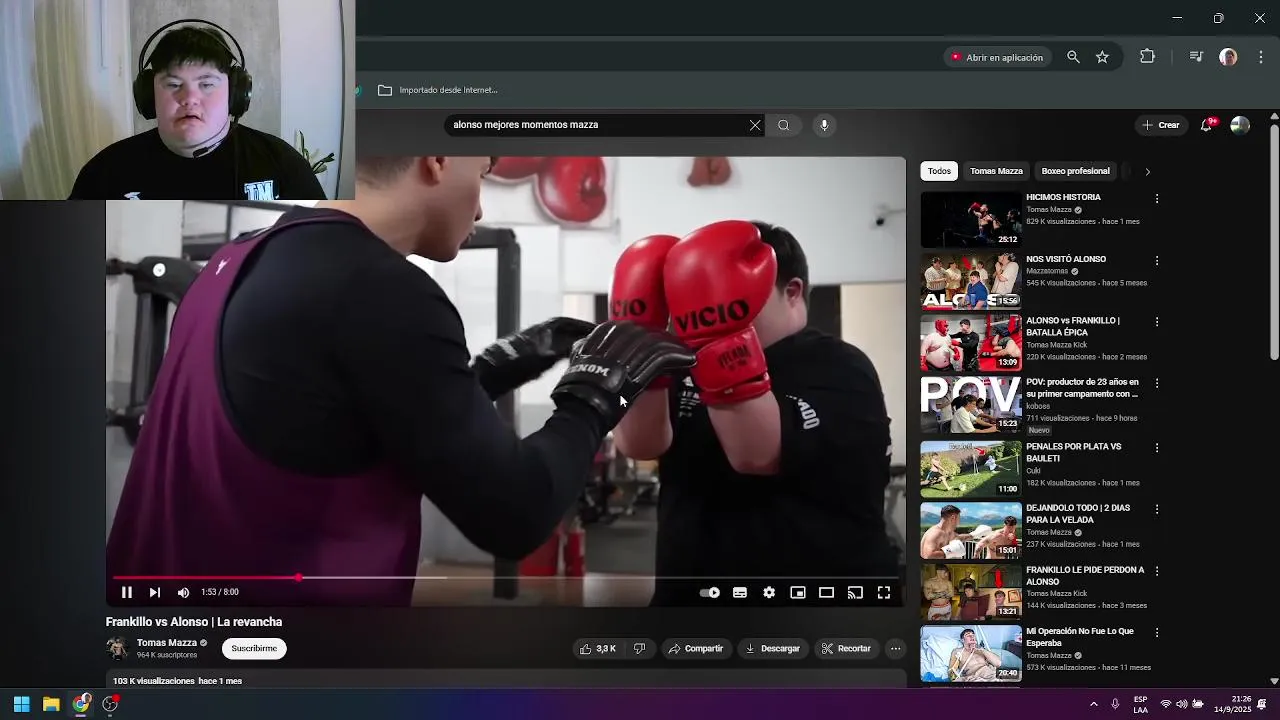The height and width of the screenshot is (720, 1280).
Task: Open Chrome profile avatar
Action: pyautogui.click(x=1228, y=57)
